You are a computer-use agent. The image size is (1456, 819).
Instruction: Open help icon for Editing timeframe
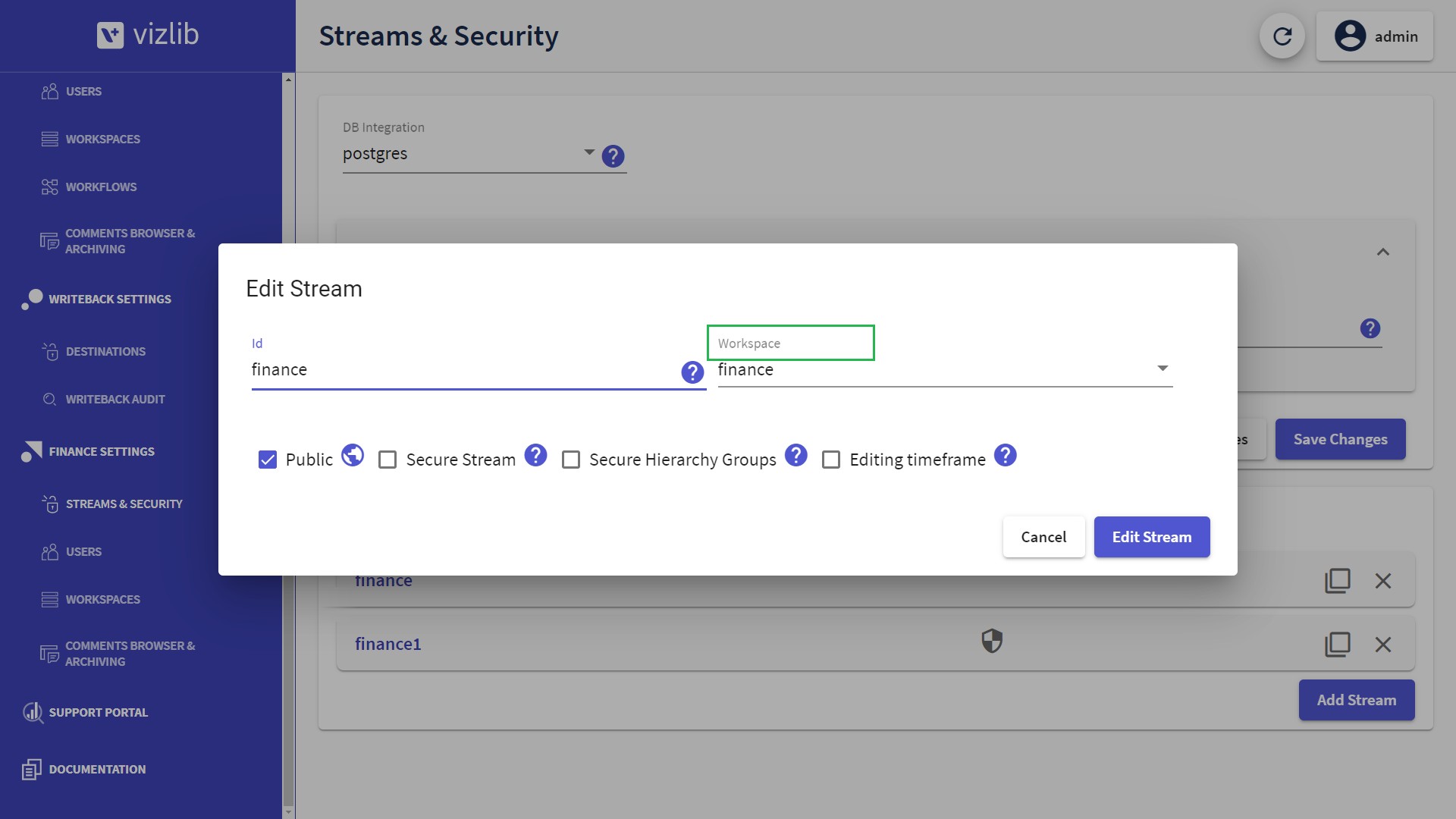tap(1005, 455)
